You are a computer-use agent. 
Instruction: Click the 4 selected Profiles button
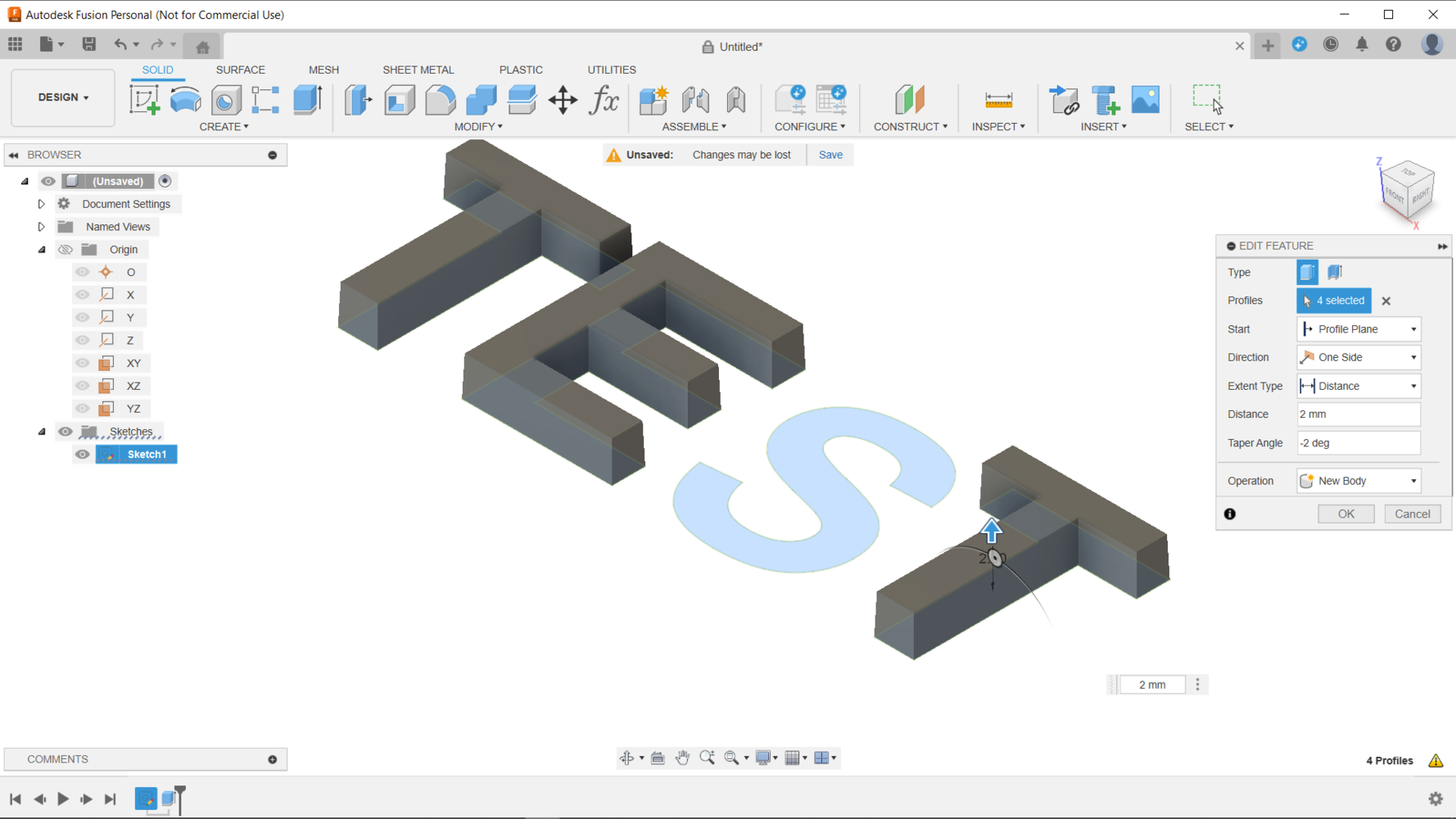[x=1333, y=301]
